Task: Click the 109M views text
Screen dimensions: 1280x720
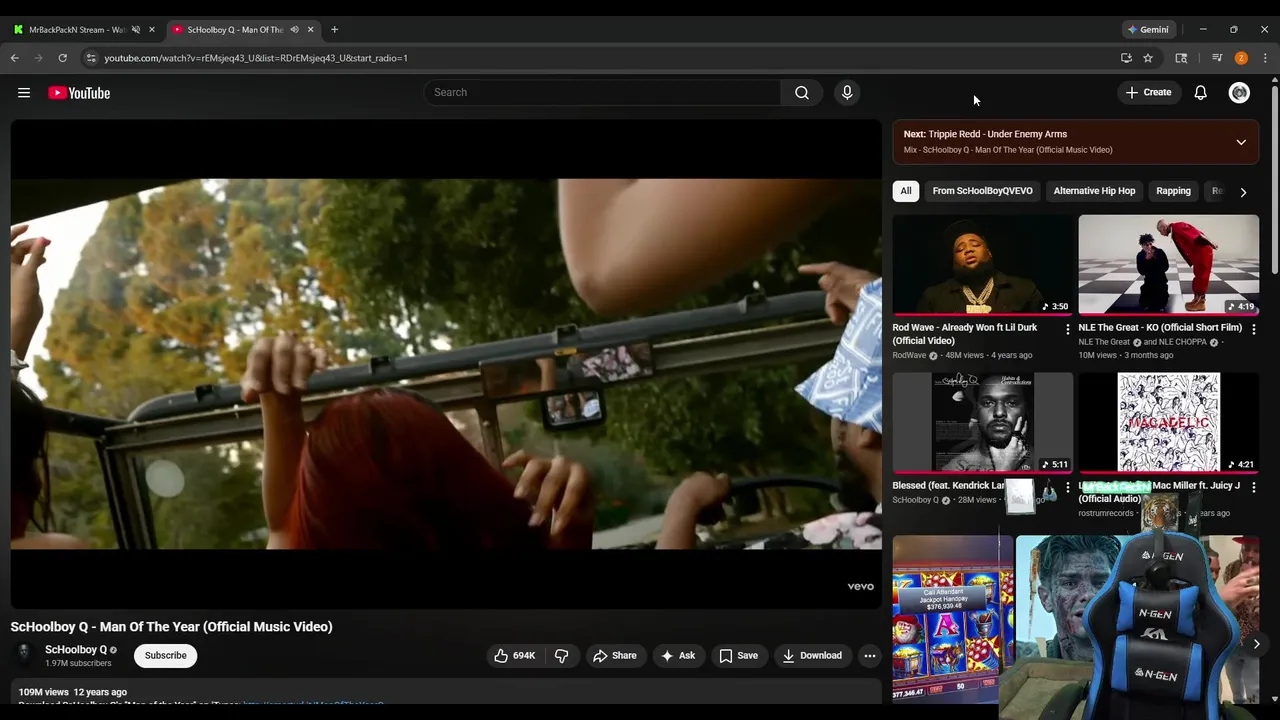Action: (43, 692)
